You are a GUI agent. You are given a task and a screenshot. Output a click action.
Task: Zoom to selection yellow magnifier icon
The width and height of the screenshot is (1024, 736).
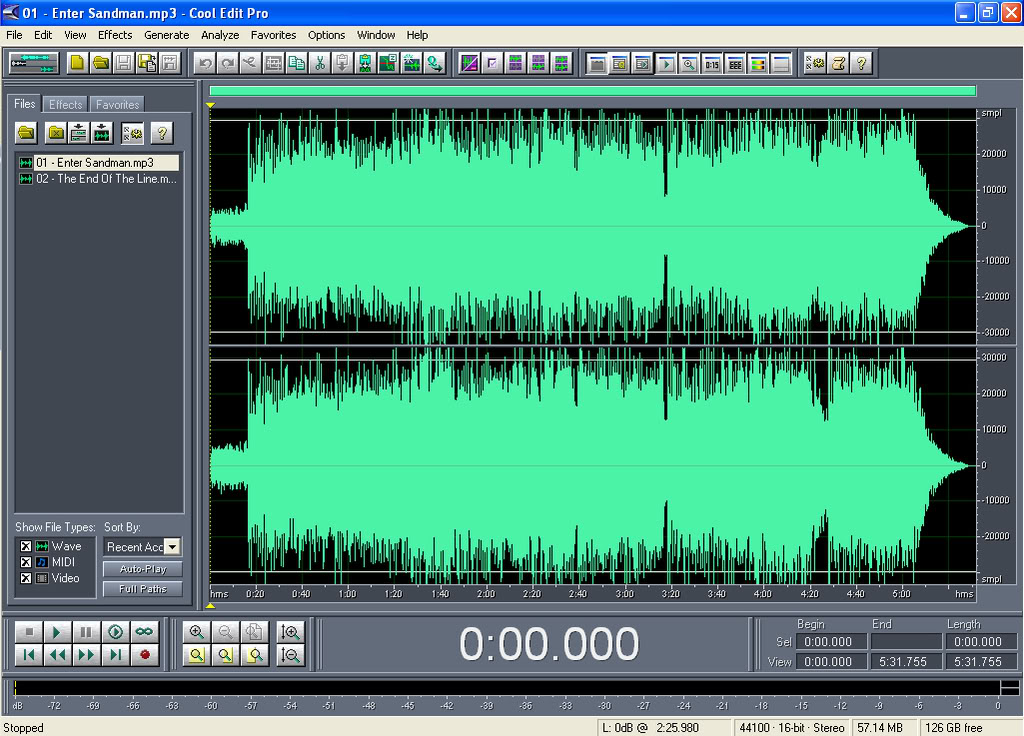point(197,654)
